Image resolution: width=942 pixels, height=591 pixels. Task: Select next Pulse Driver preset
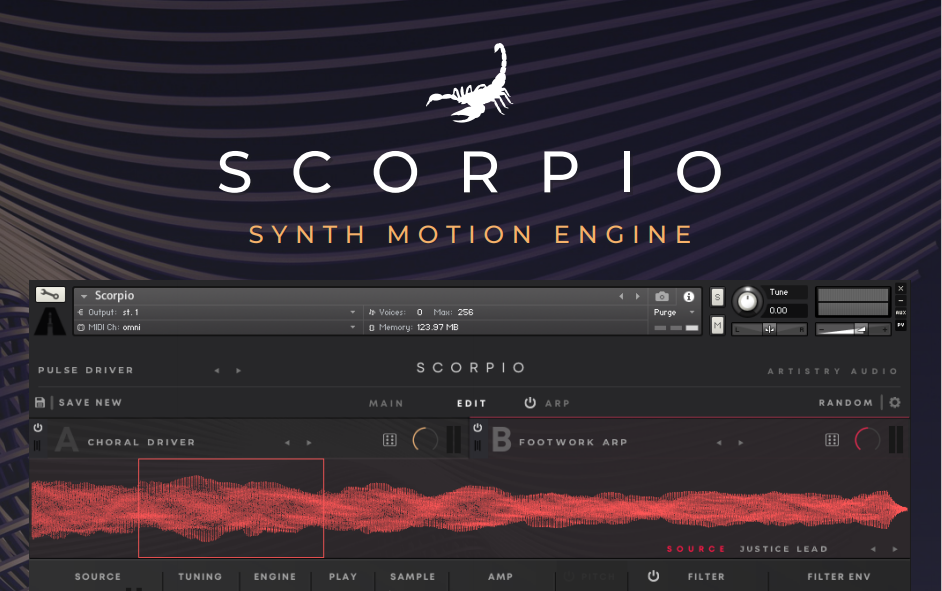239,371
